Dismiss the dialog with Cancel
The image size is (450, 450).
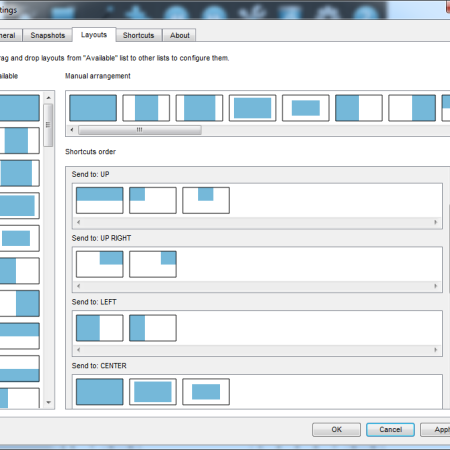pos(390,430)
